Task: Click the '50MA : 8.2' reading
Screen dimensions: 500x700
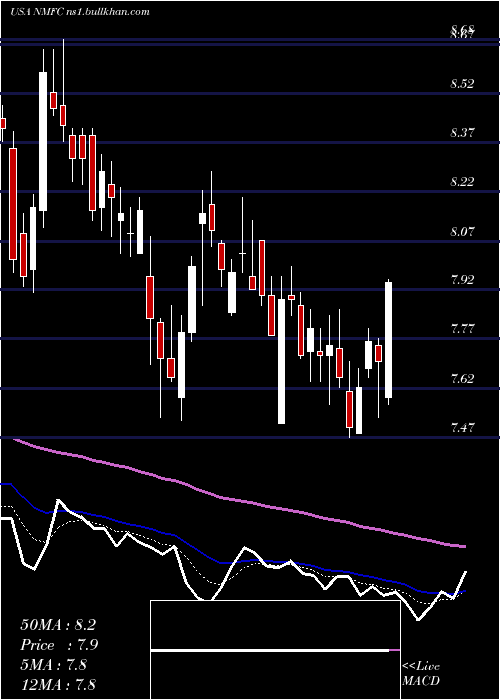Action: point(58,625)
